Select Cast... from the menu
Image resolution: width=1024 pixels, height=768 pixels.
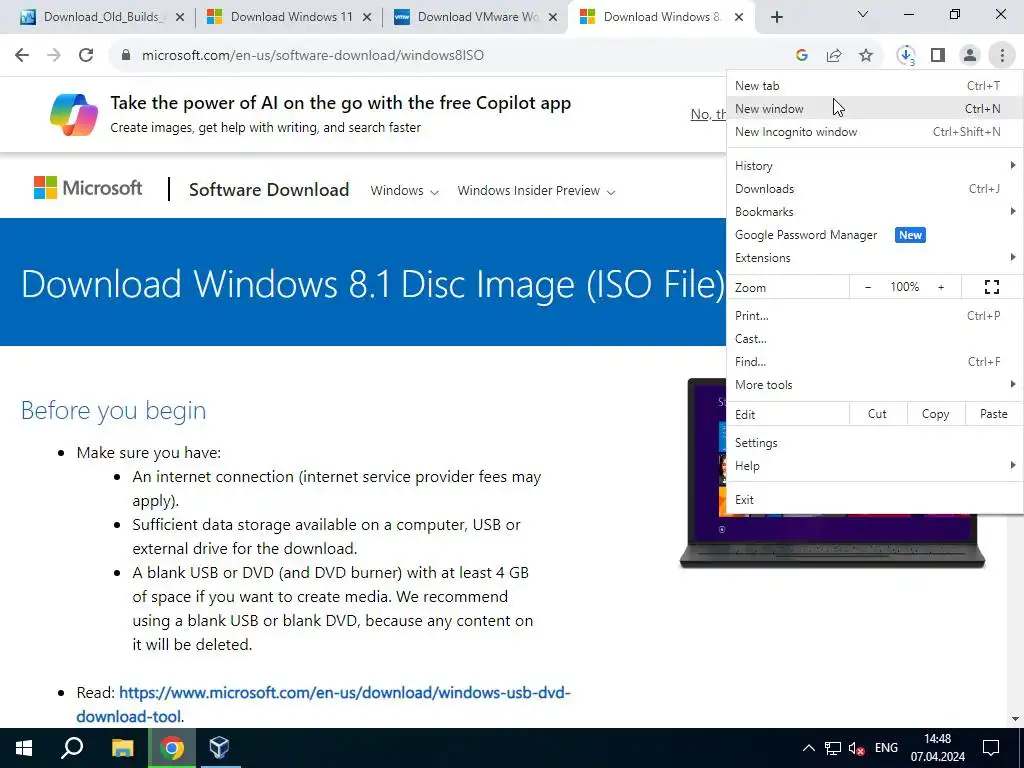pyautogui.click(x=874, y=339)
